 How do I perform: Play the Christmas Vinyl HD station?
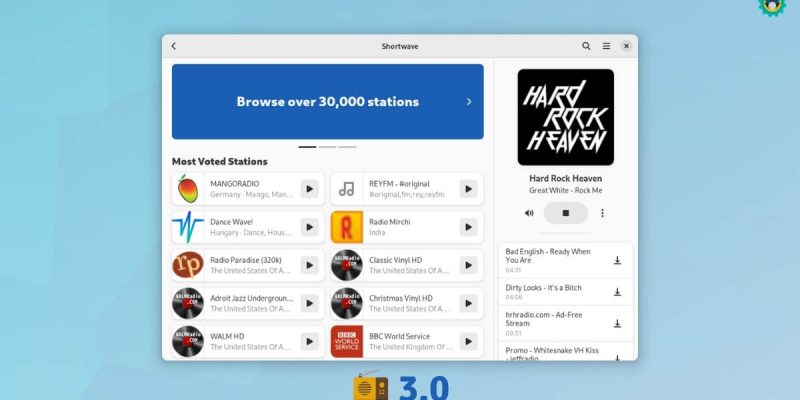[468, 304]
